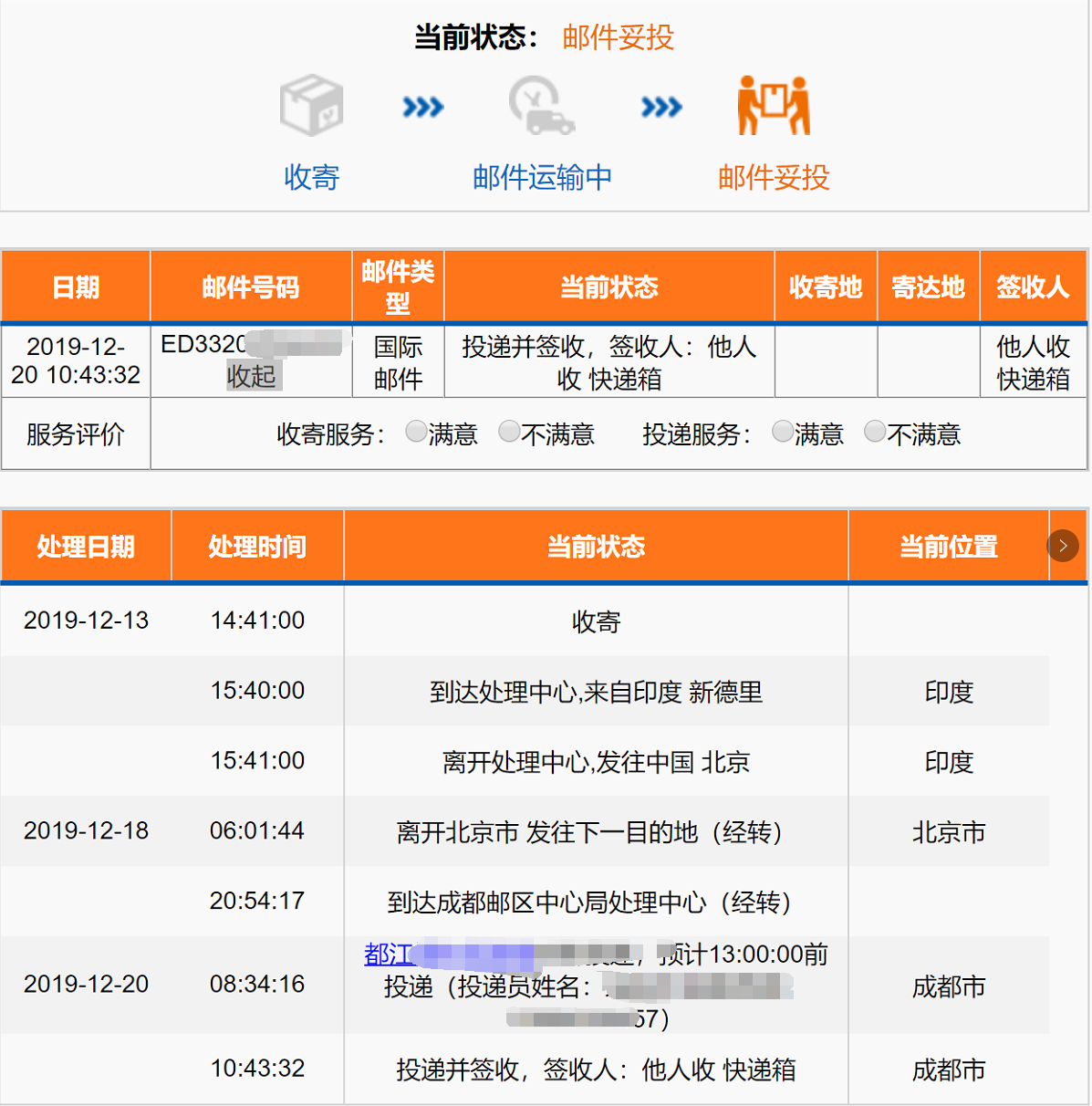This screenshot has width=1092, height=1106.
Task: Click the 邮件运输中 delivery truck icon
Action: [542, 106]
